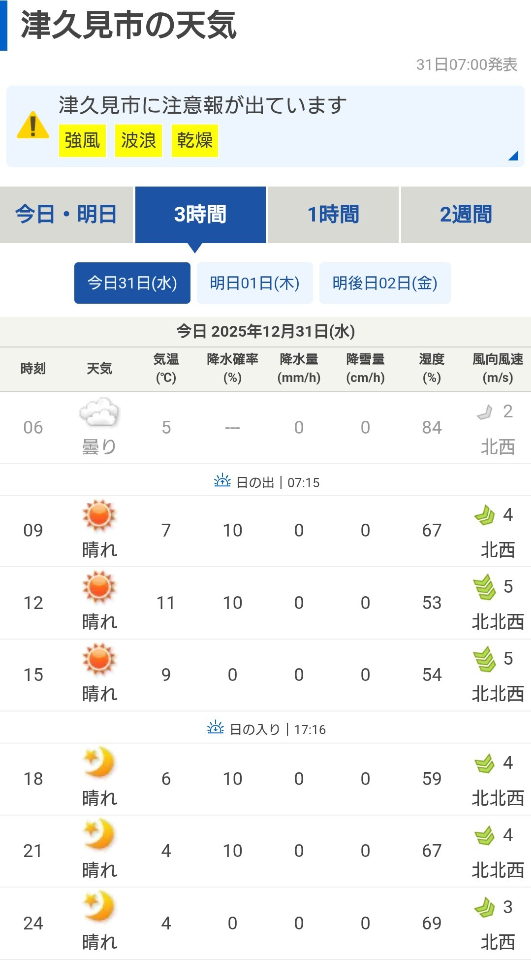Switch to 明日01日(木) forecast
Image resolution: width=531 pixels, height=960 pixels.
[x=255, y=283]
